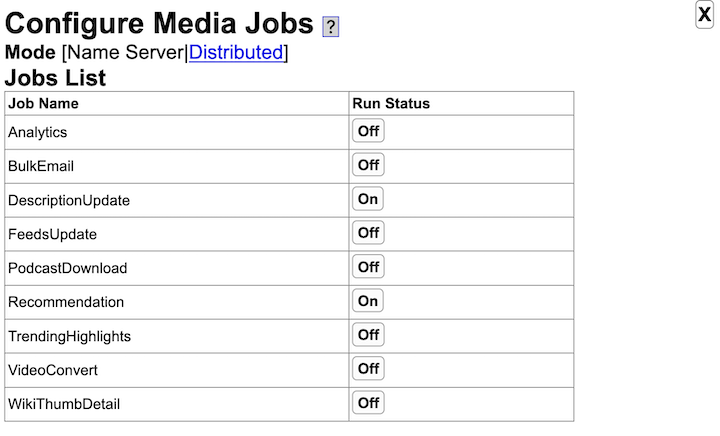Select the TrendingHighlights job name

(69, 336)
